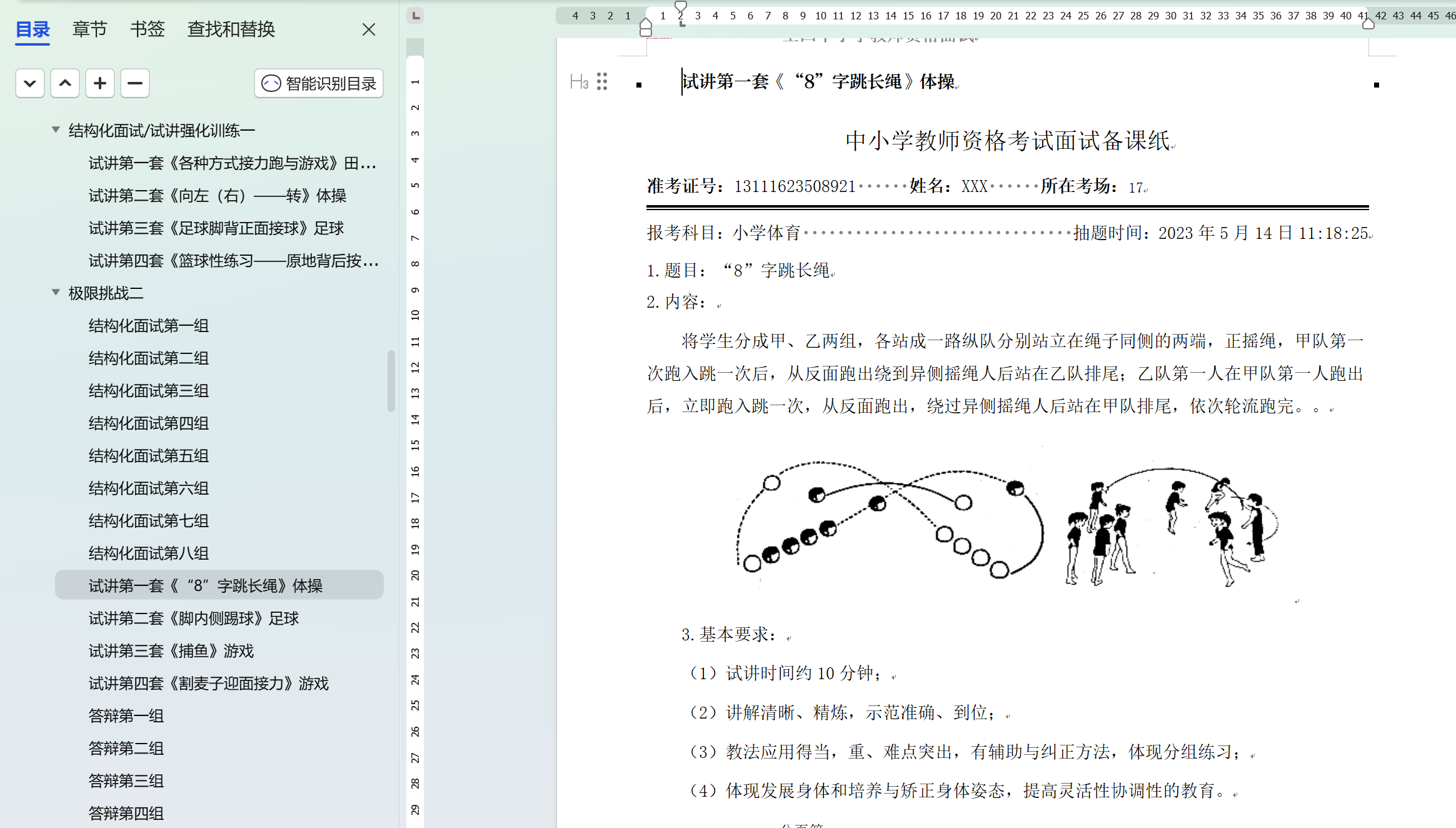Collapse the 极限挑战二 section
The image size is (1456, 828).
click(56, 292)
